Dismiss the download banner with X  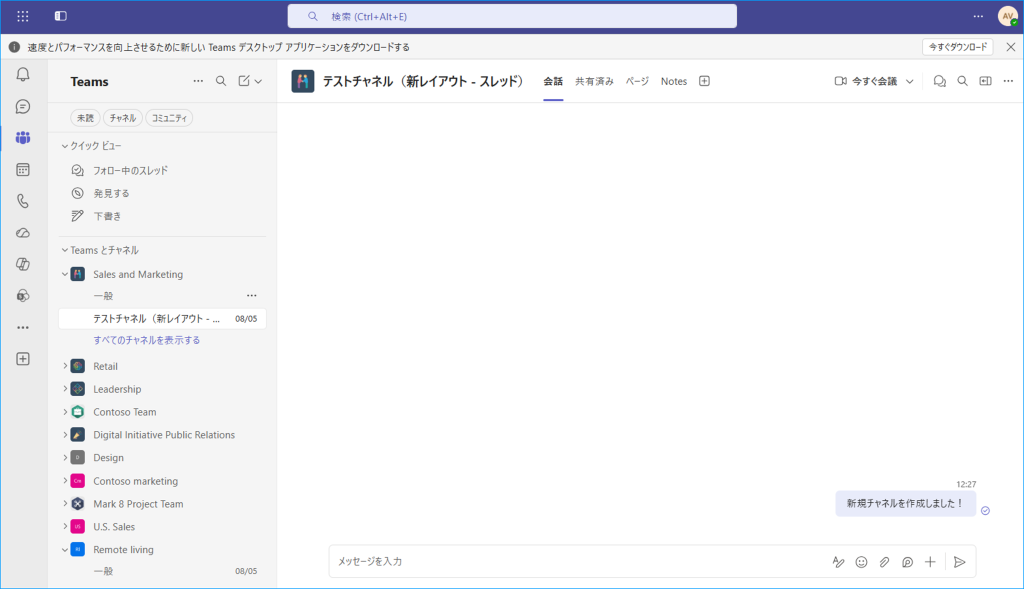[1010, 47]
